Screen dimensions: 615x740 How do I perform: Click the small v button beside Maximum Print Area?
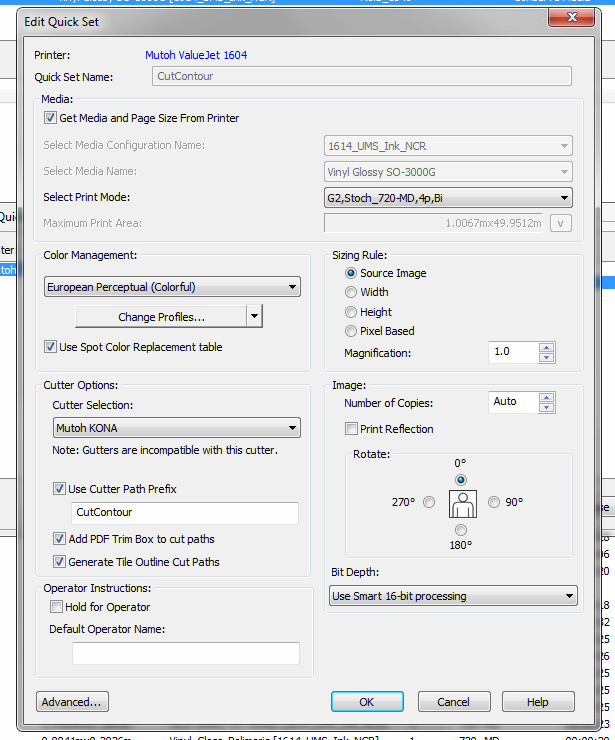pos(560,223)
